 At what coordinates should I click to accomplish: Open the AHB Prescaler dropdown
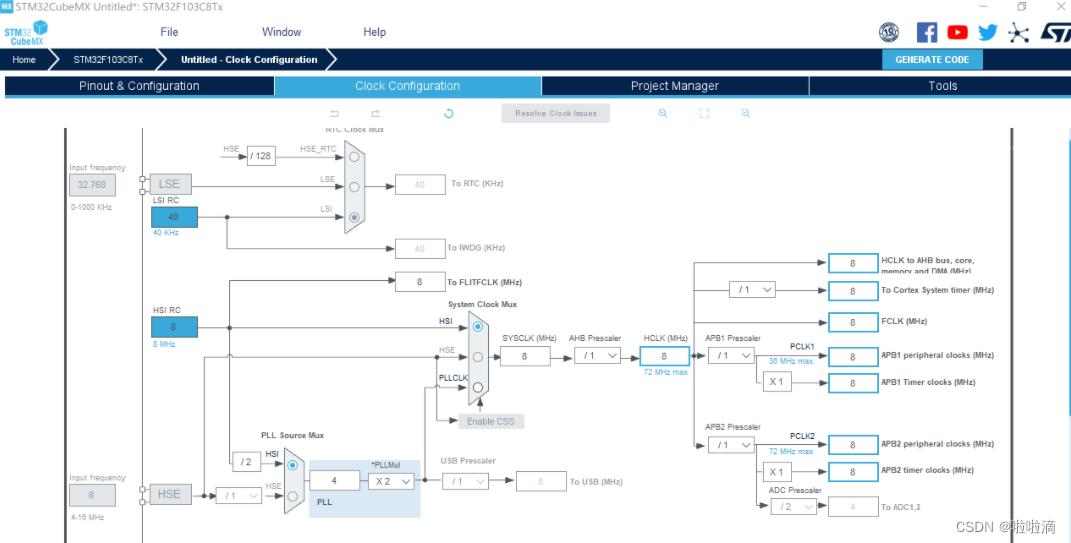(x=597, y=356)
